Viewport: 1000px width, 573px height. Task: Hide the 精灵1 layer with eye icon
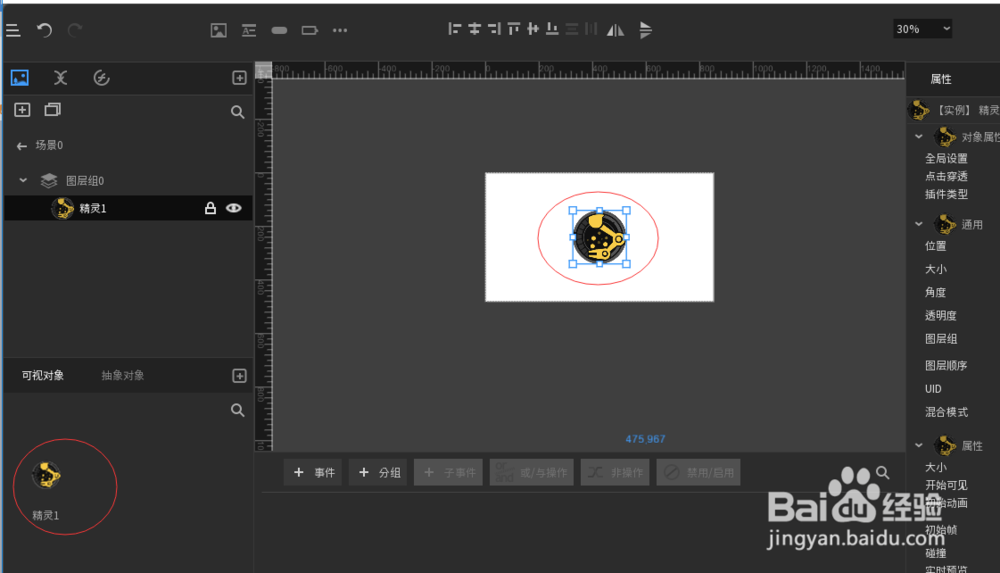pyautogui.click(x=233, y=208)
